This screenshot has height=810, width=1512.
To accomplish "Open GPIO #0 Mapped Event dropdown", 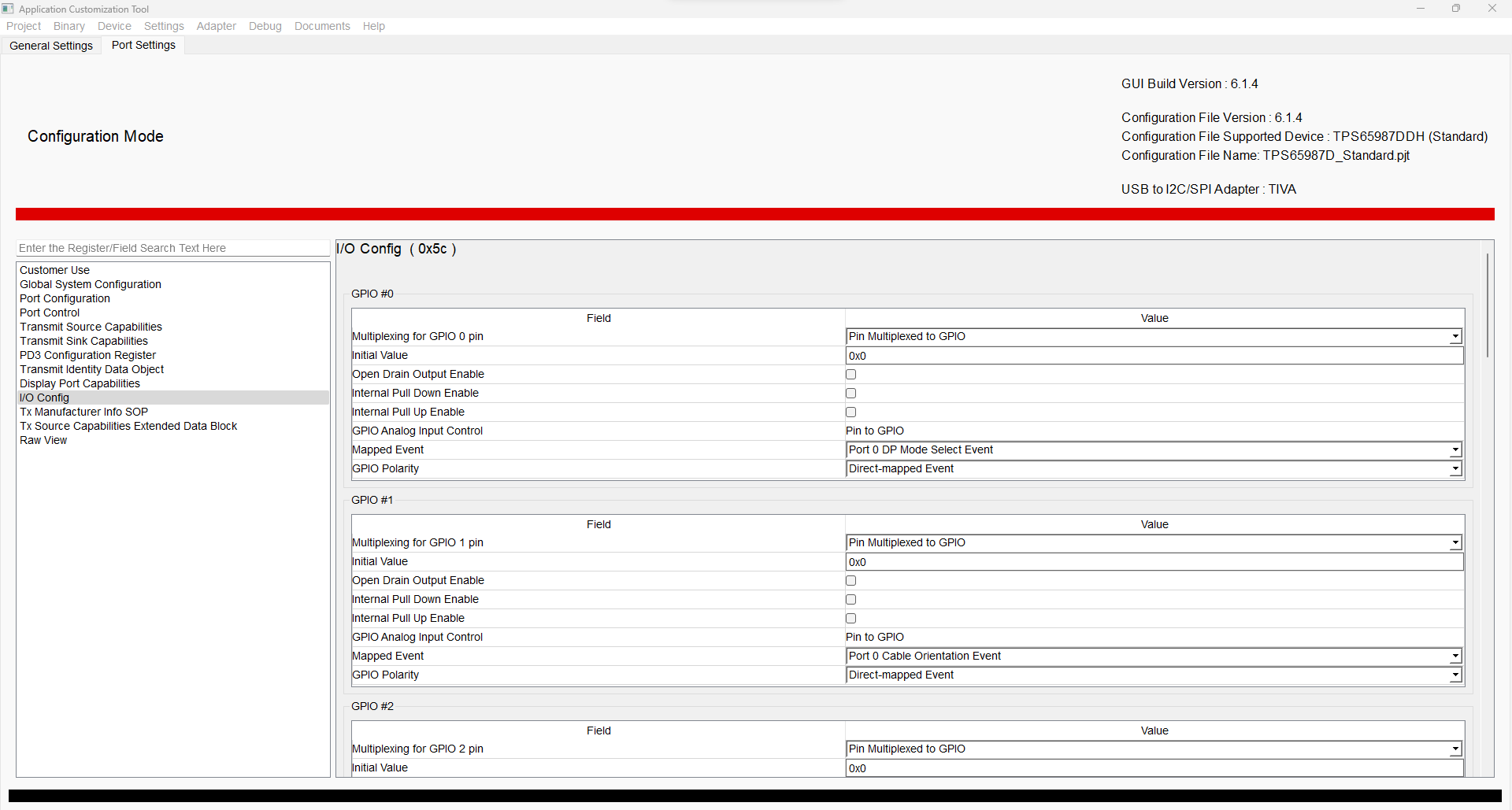I will click(1154, 449).
